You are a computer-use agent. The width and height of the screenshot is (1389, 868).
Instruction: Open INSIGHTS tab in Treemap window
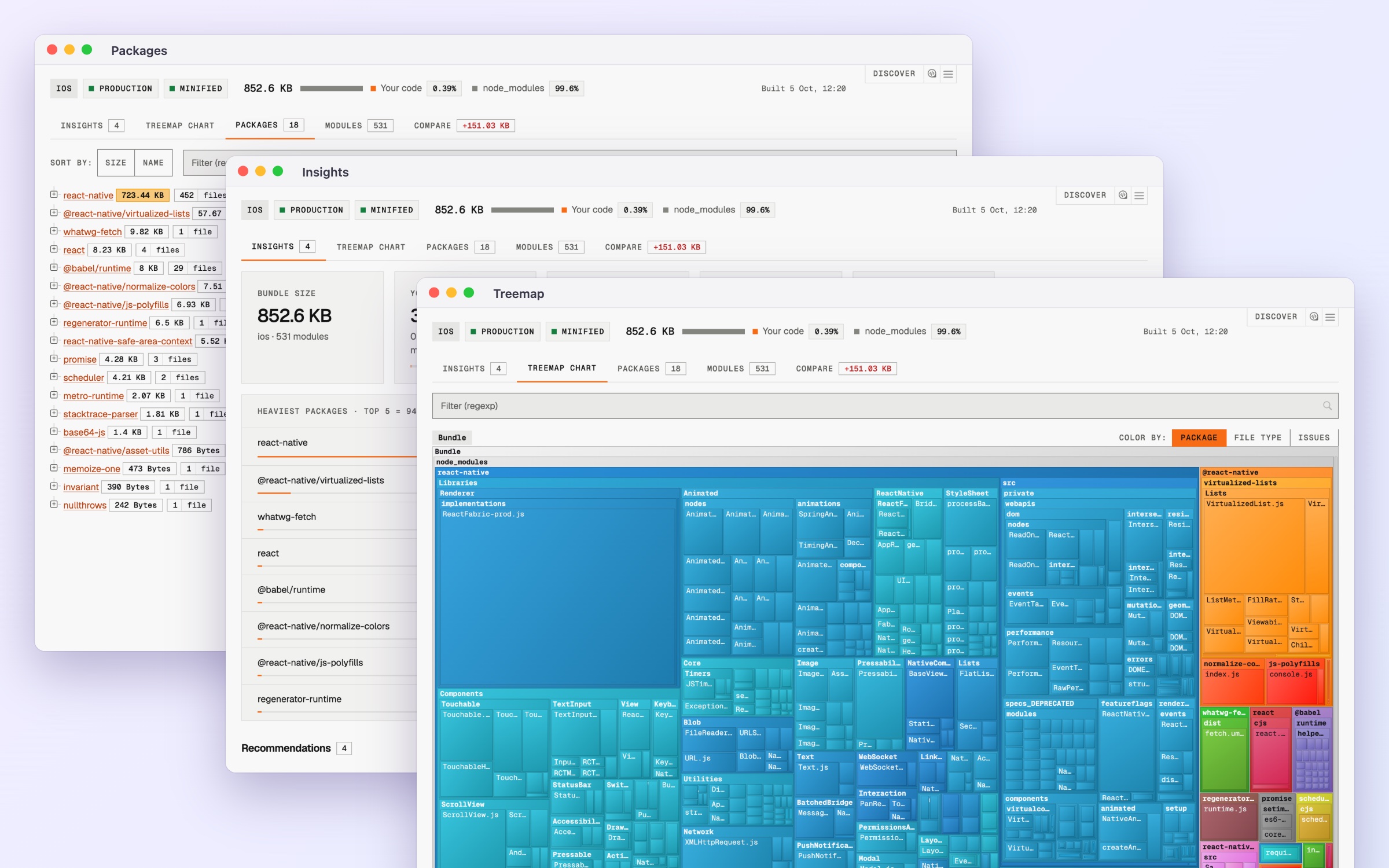475,369
